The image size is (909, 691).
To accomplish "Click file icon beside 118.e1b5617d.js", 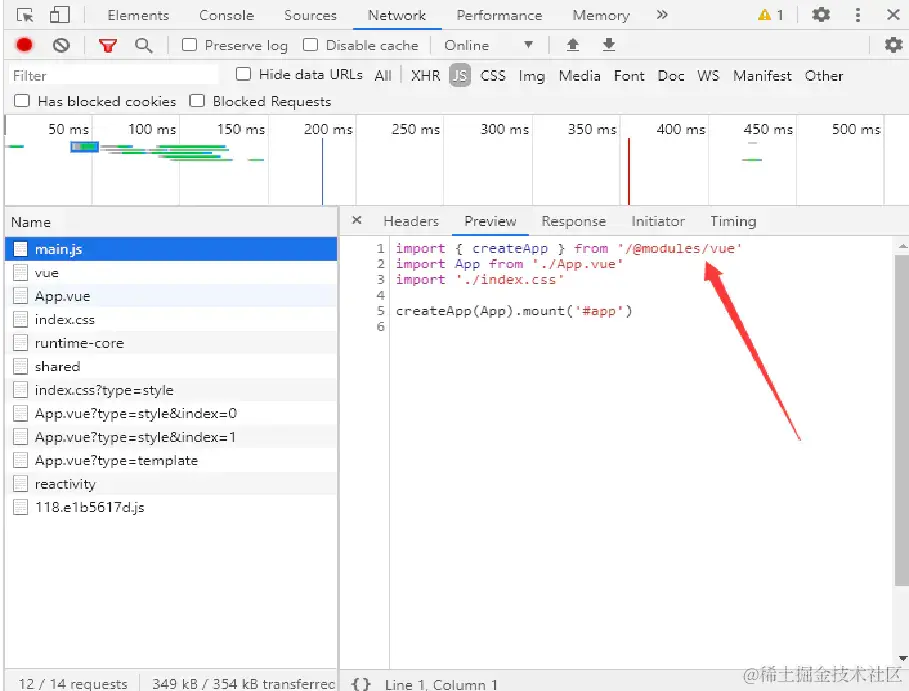I will pyautogui.click(x=20, y=507).
